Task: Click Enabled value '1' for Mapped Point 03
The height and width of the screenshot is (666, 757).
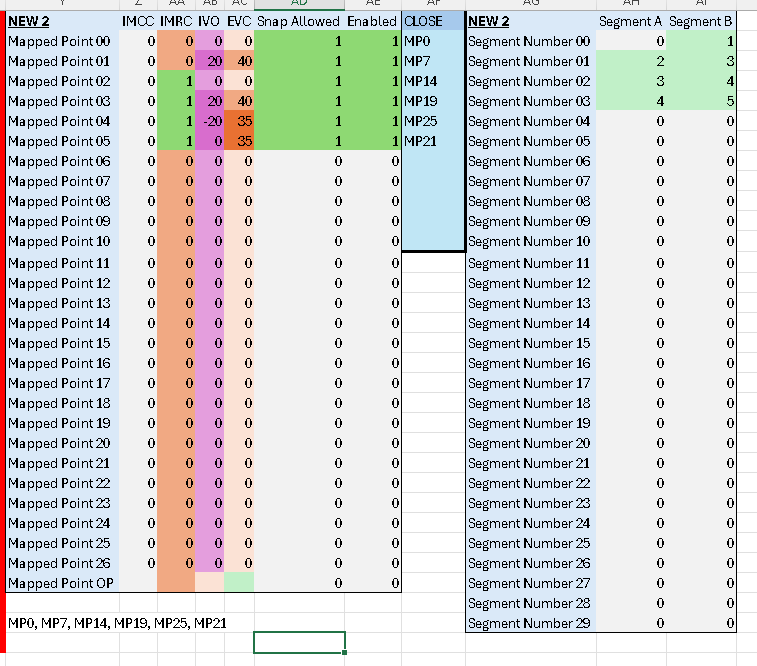Action: tap(373, 101)
